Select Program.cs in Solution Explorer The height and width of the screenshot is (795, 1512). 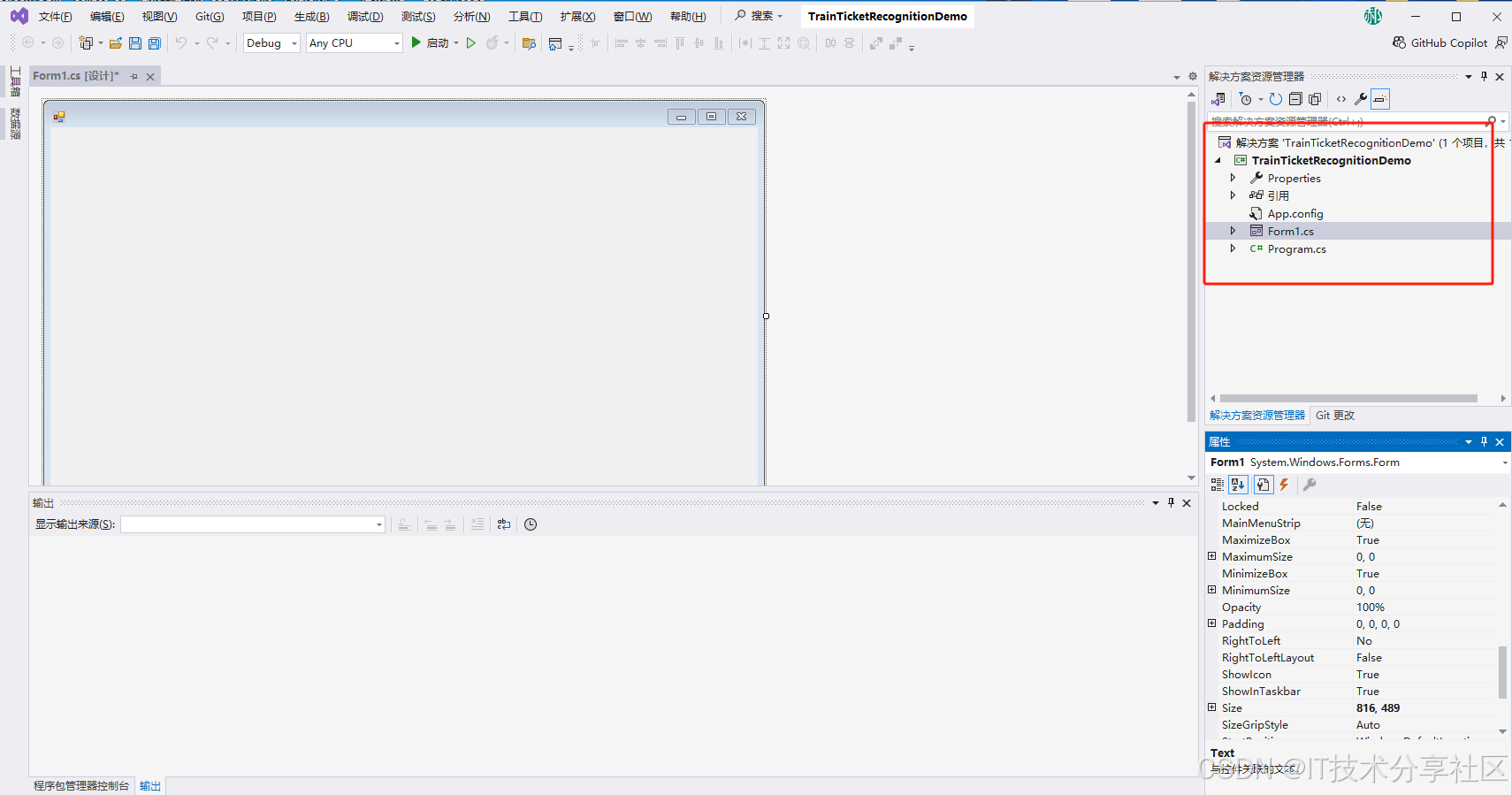point(1296,248)
